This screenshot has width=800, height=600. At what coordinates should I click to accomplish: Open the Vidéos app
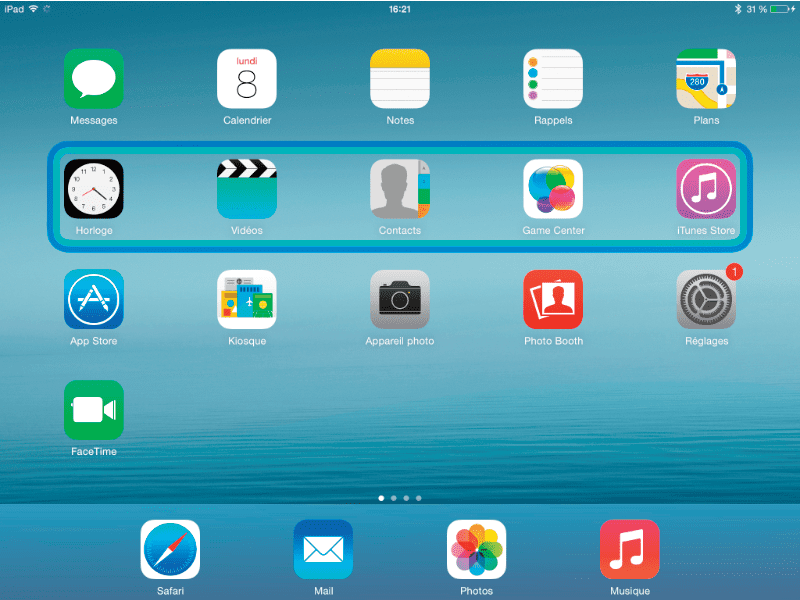point(247,189)
